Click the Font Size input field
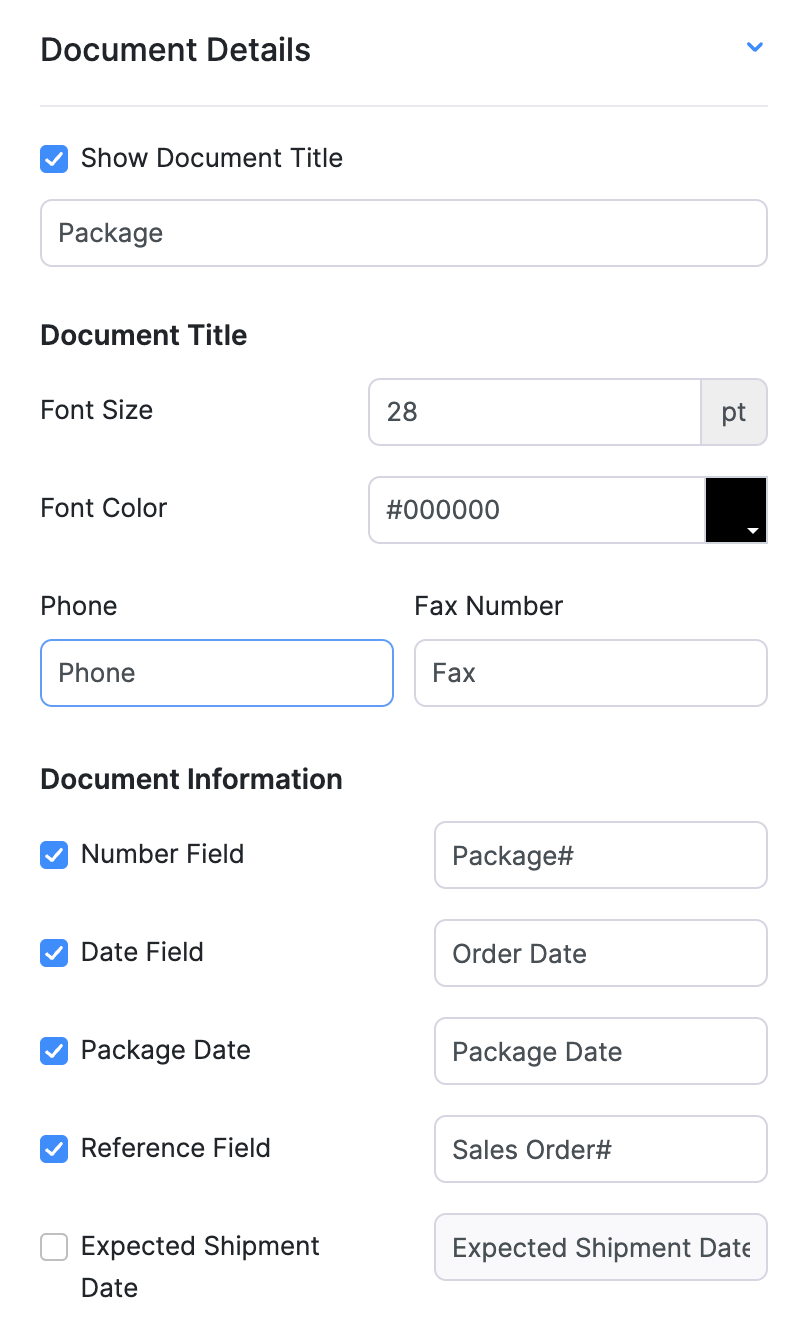This screenshot has height=1330, width=800. (x=534, y=412)
